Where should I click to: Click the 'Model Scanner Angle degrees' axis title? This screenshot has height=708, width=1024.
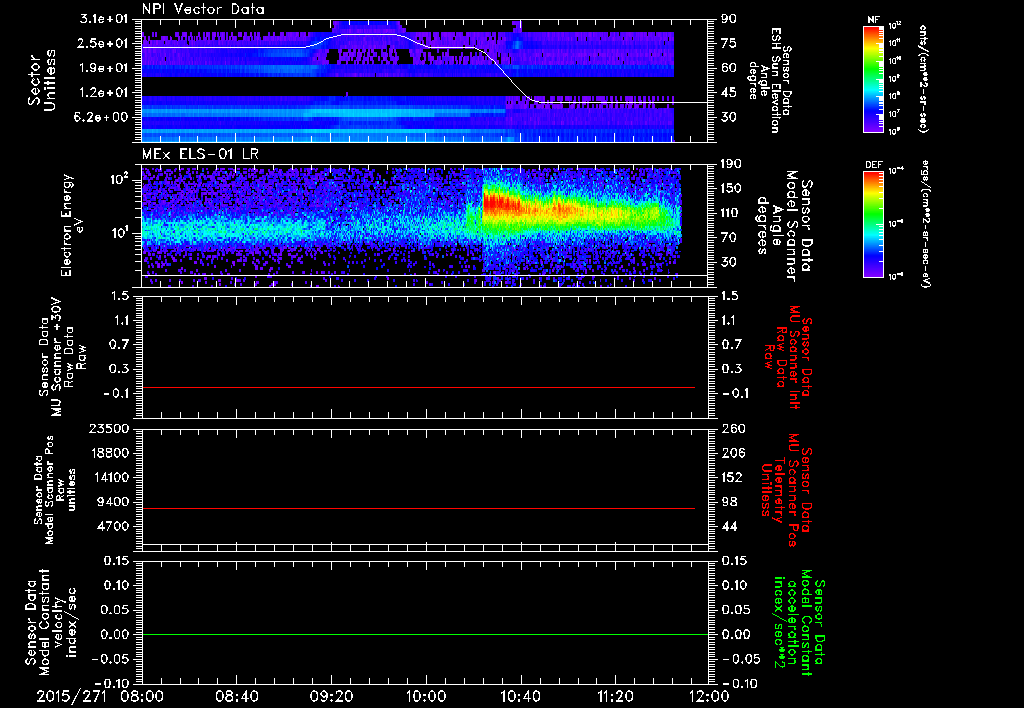(784, 226)
